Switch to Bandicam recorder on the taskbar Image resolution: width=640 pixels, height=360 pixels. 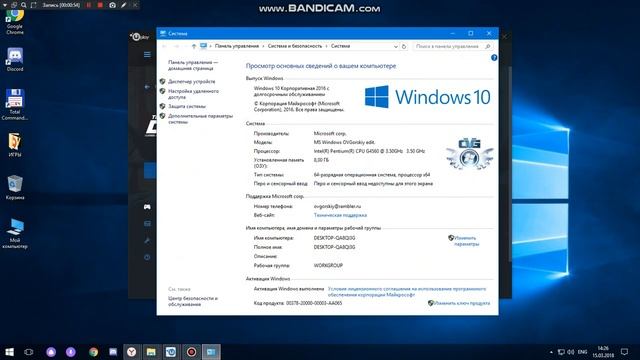tap(191, 352)
